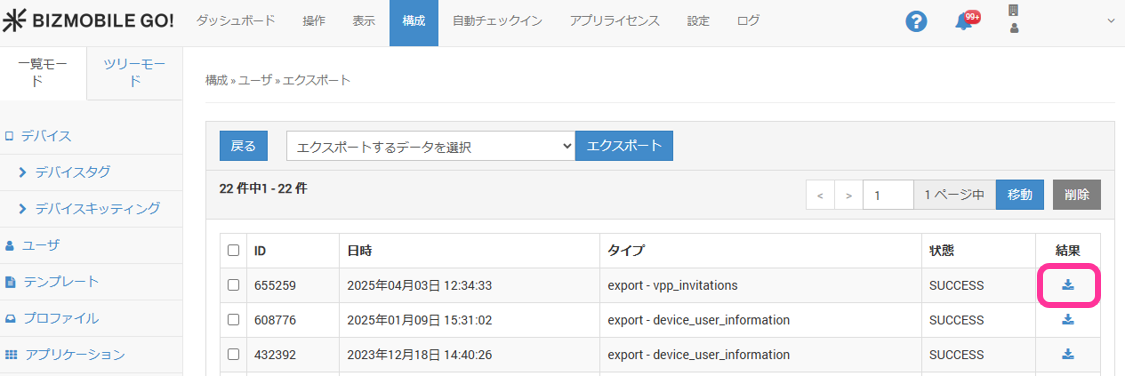
Task: Select all rows checkbox in header
Action: (233, 250)
